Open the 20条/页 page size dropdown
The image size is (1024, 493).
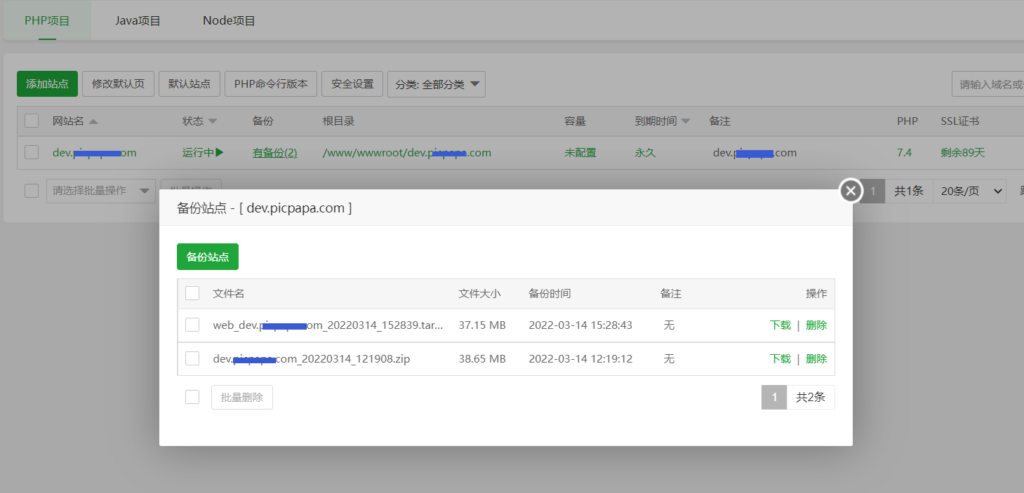[968, 191]
